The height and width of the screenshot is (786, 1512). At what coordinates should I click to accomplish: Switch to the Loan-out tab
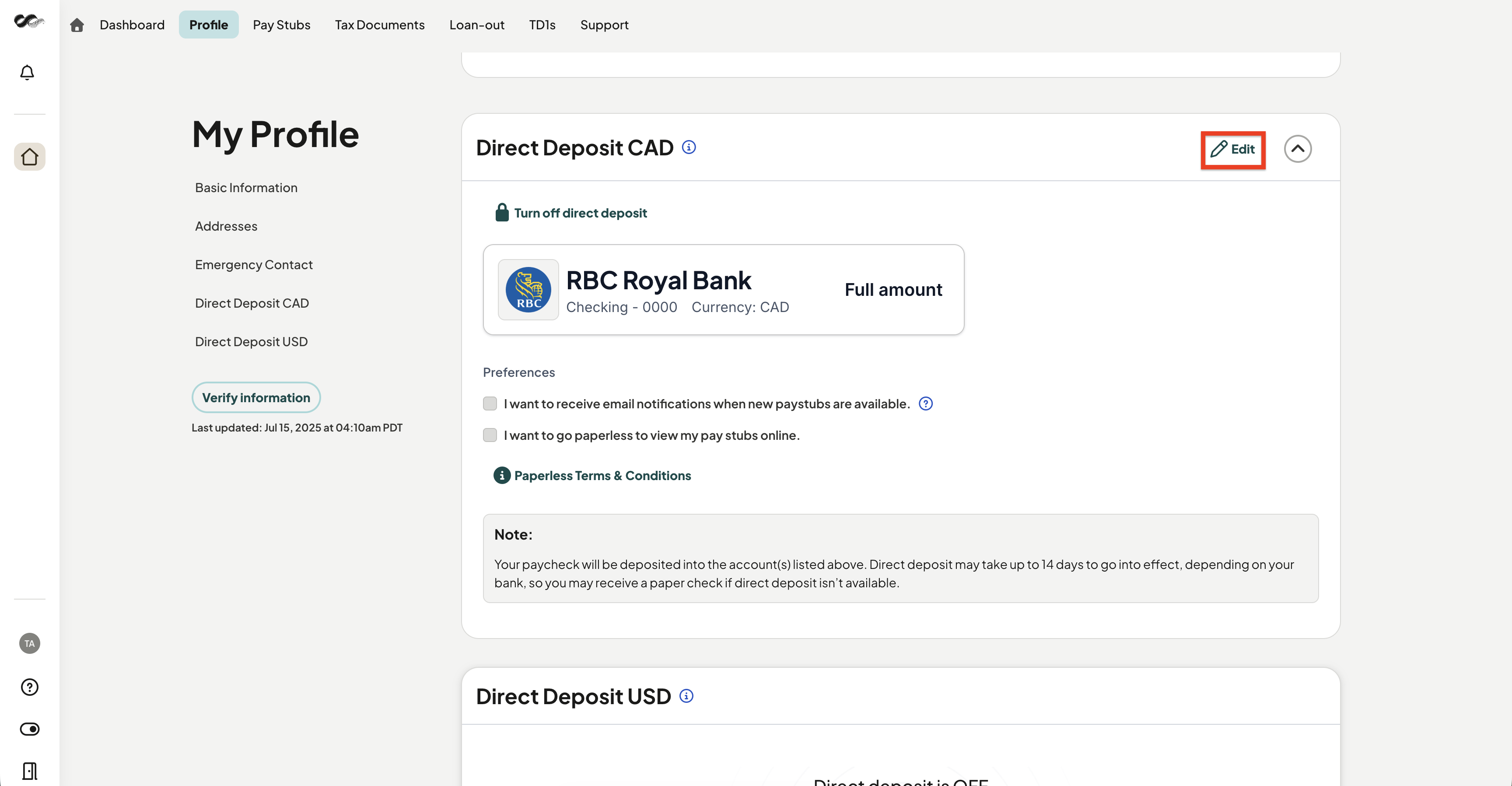coord(476,25)
